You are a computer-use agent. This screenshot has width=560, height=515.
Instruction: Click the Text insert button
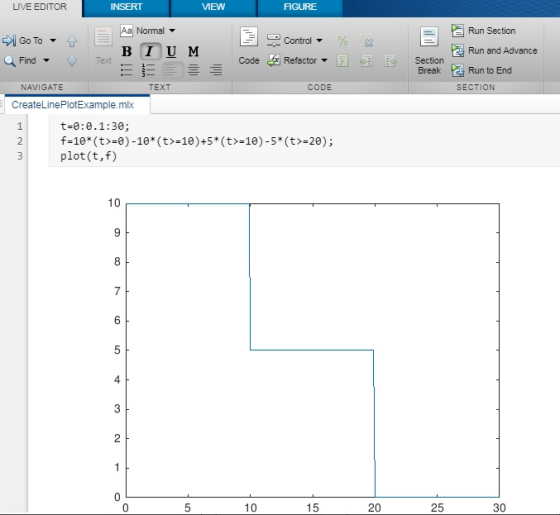point(103,46)
